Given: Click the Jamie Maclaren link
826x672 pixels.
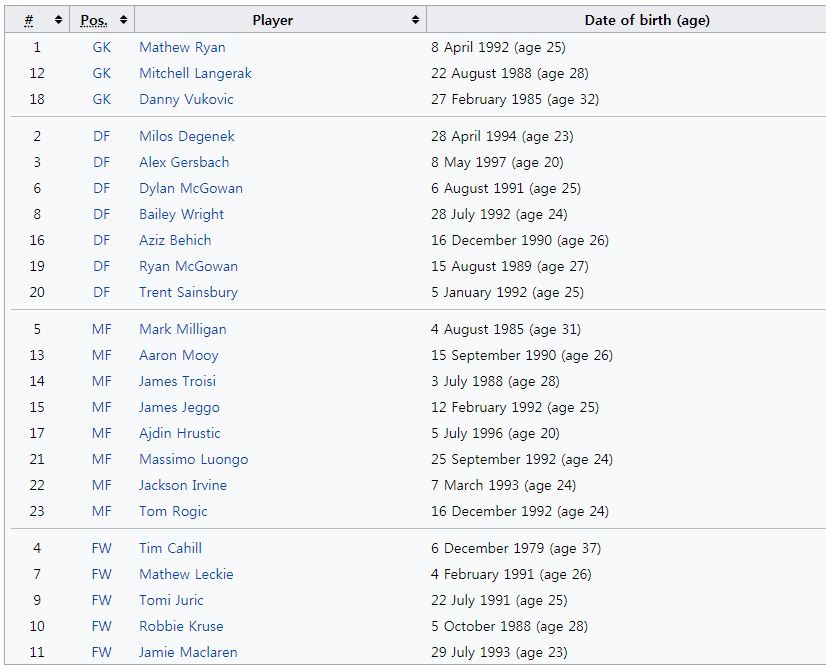Looking at the screenshot, I should [188, 652].
